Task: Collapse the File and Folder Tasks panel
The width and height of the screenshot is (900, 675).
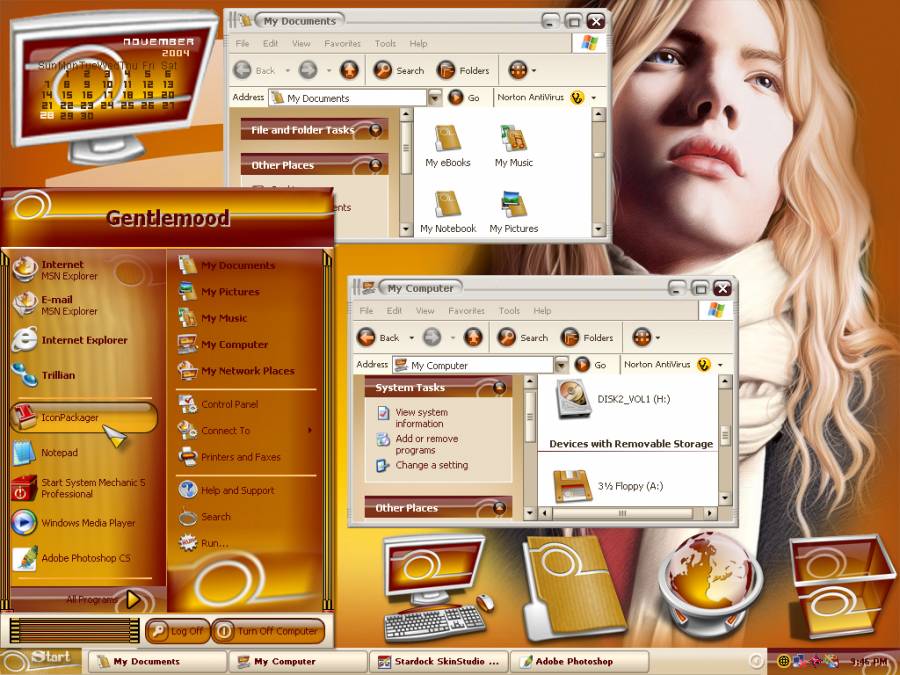Action: [x=376, y=130]
